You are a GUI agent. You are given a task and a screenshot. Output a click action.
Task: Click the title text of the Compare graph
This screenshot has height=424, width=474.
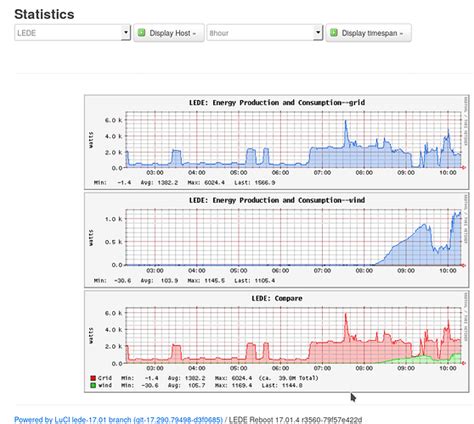[277, 298]
